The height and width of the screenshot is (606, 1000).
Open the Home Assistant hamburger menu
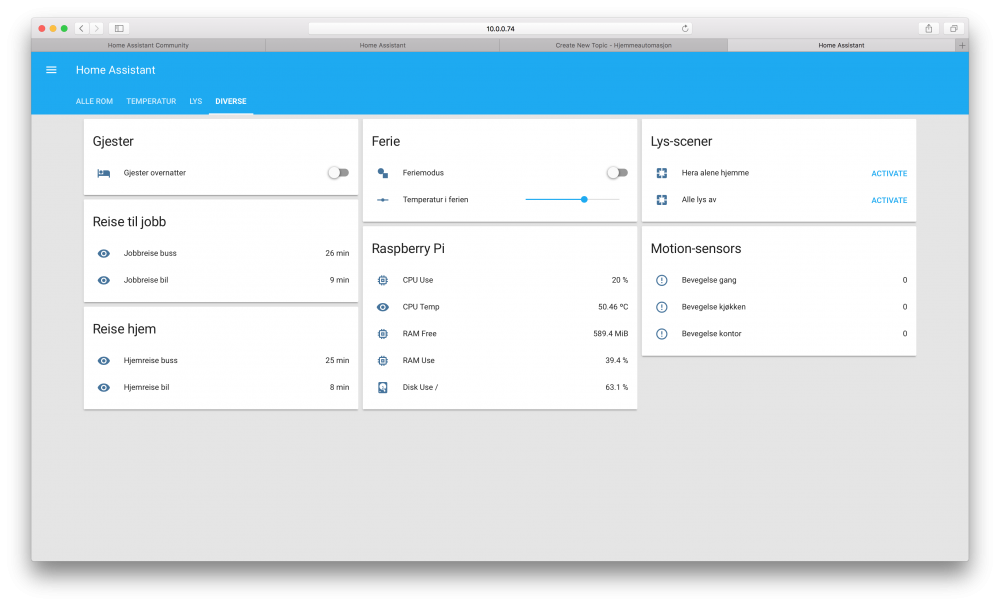pos(51,70)
